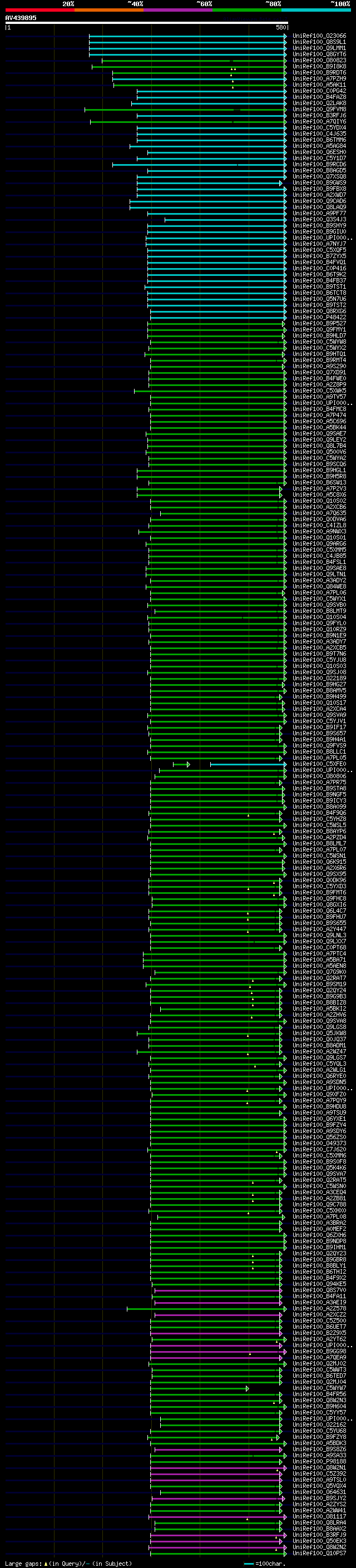Select hit UniRef100_Q9LMM1
The width and height of the screenshot is (356, 1568).
319,48
